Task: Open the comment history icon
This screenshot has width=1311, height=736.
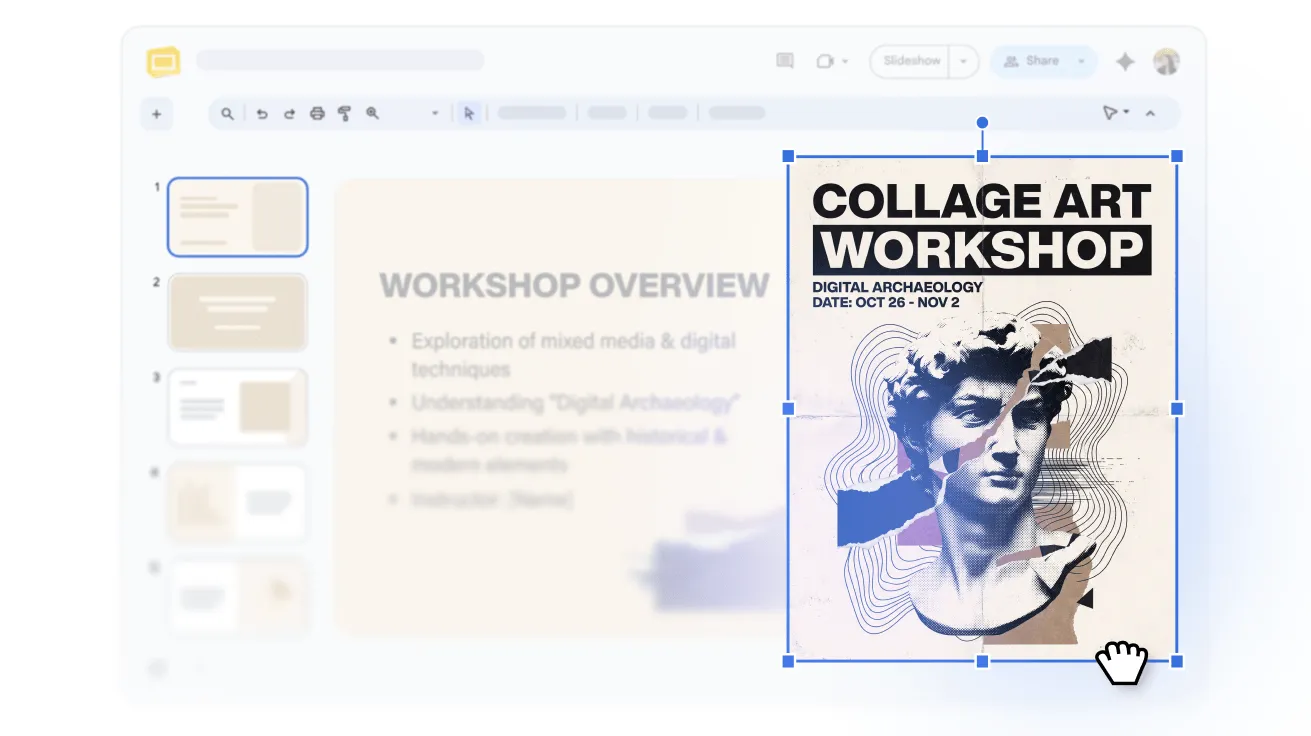Action: point(785,61)
